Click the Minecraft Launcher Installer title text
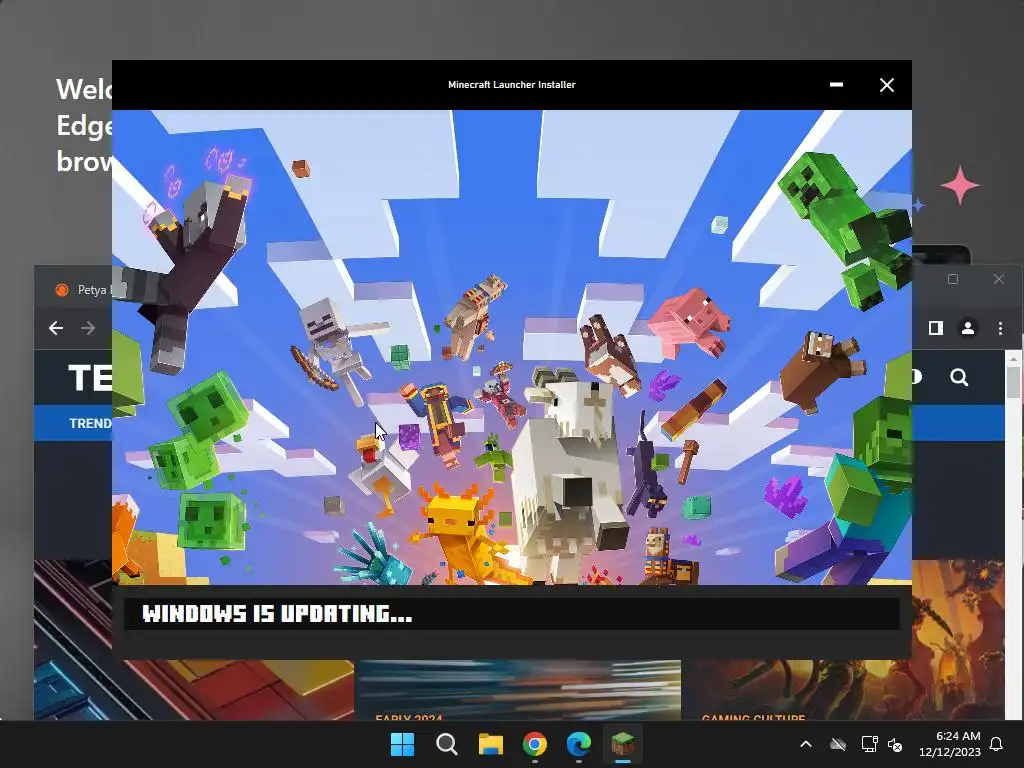Image resolution: width=1024 pixels, height=768 pixels. [x=511, y=85]
